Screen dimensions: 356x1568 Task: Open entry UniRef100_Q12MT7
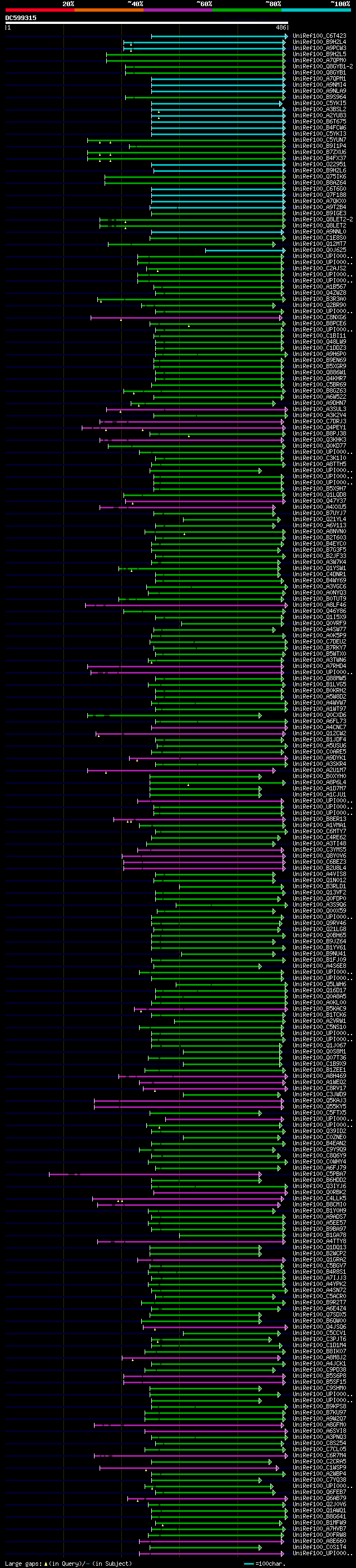click(x=319, y=244)
